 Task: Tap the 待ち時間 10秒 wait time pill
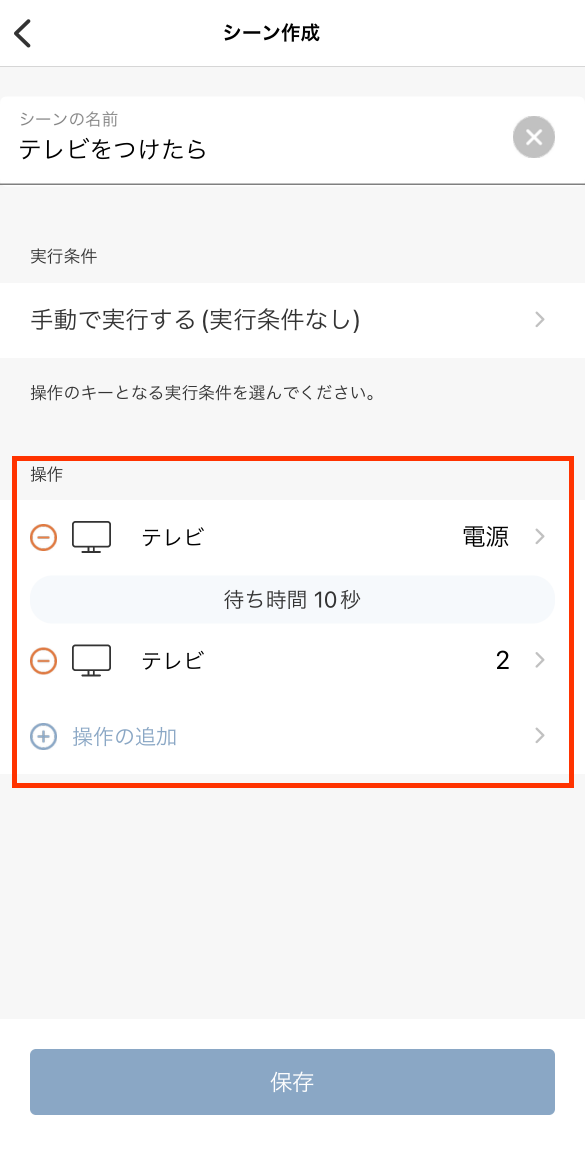click(292, 600)
